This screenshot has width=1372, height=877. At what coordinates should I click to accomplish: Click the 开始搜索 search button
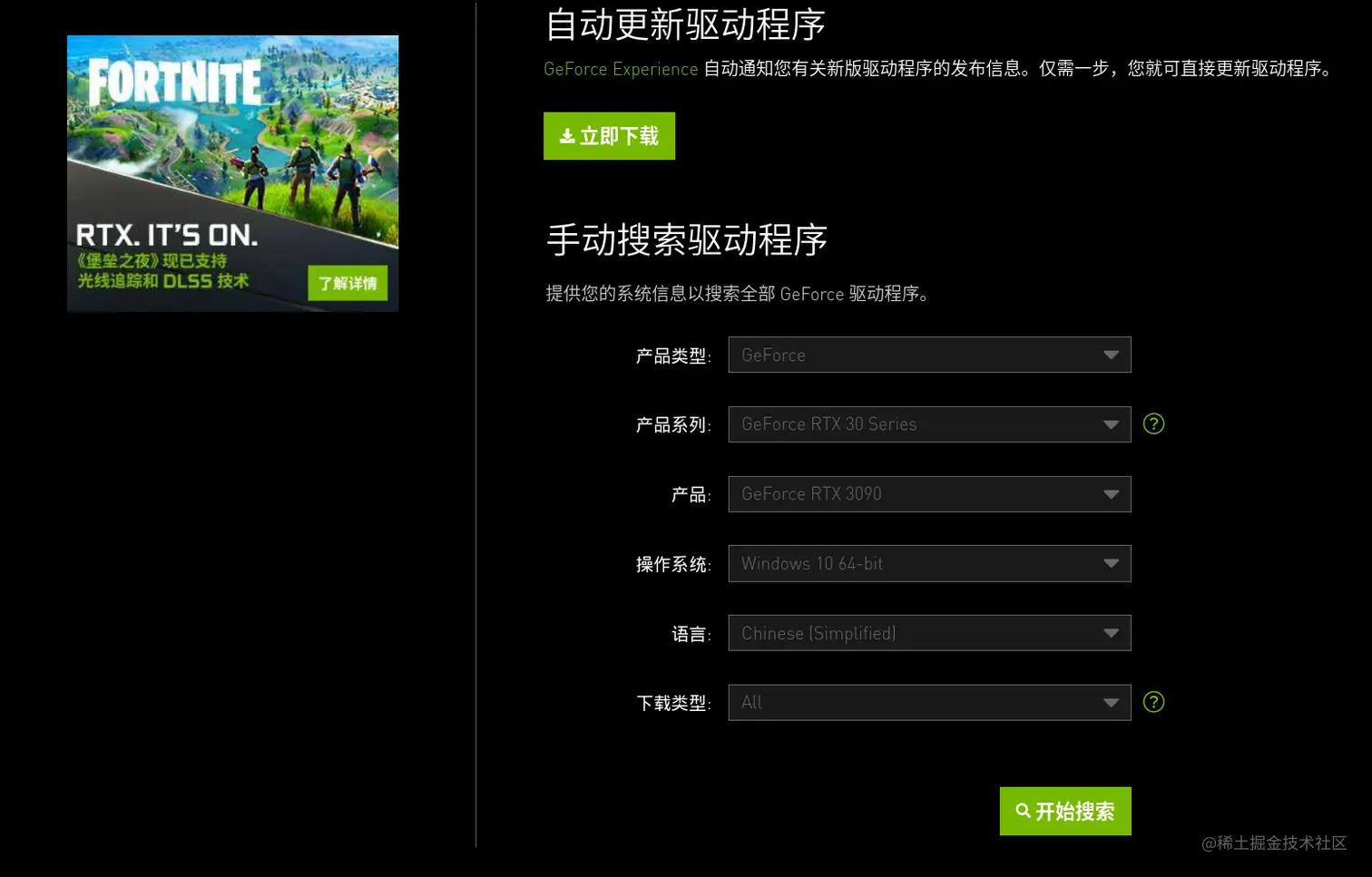coord(1065,811)
